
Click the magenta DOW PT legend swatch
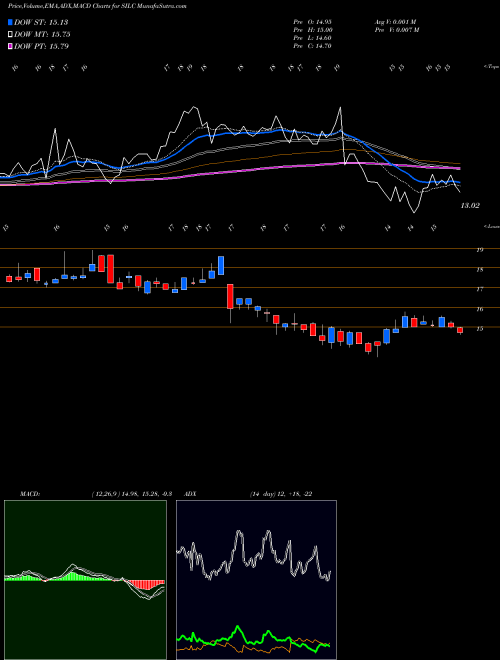(x=10, y=46)
